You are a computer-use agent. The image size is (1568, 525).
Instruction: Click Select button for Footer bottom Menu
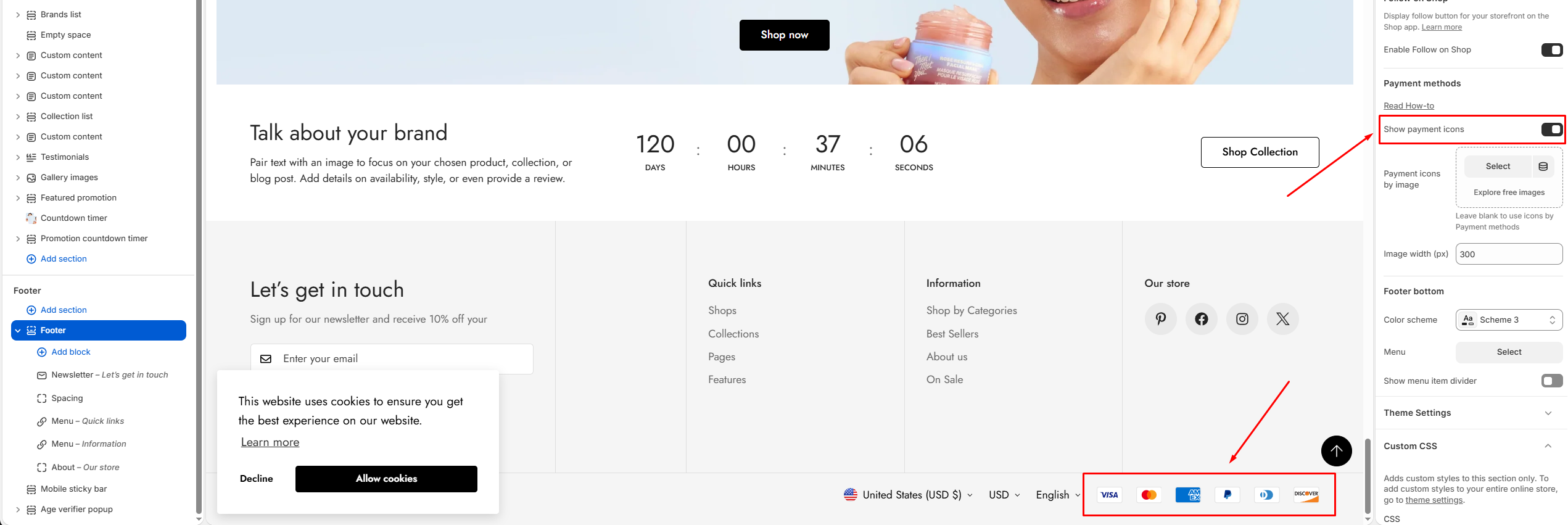(x=1509, y=352)
